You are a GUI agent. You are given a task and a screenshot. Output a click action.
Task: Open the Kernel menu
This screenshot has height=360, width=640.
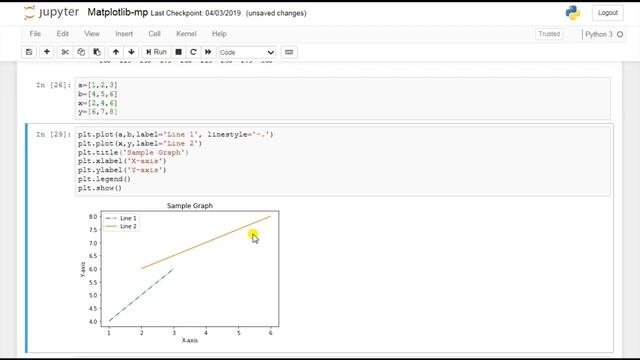186,34
